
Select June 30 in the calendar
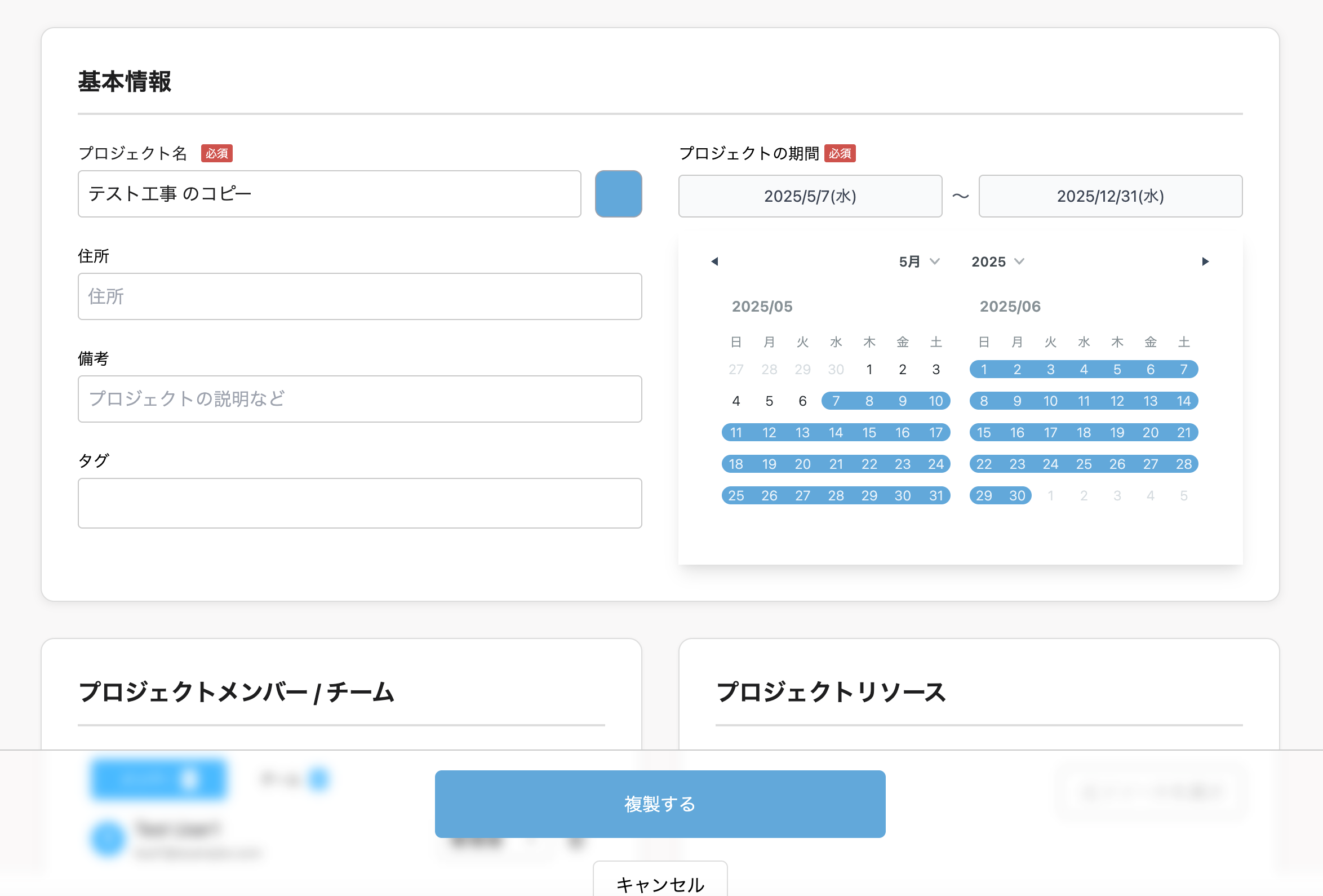coord(1016,495)
